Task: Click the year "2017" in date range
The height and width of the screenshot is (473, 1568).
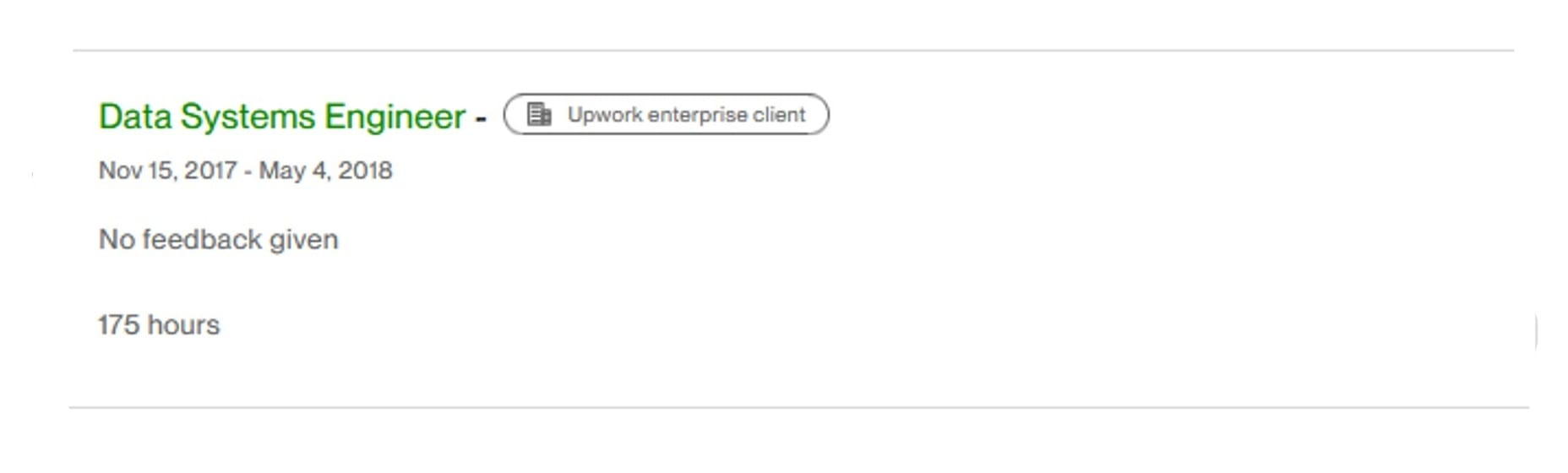Action: [x=210, y=171]
